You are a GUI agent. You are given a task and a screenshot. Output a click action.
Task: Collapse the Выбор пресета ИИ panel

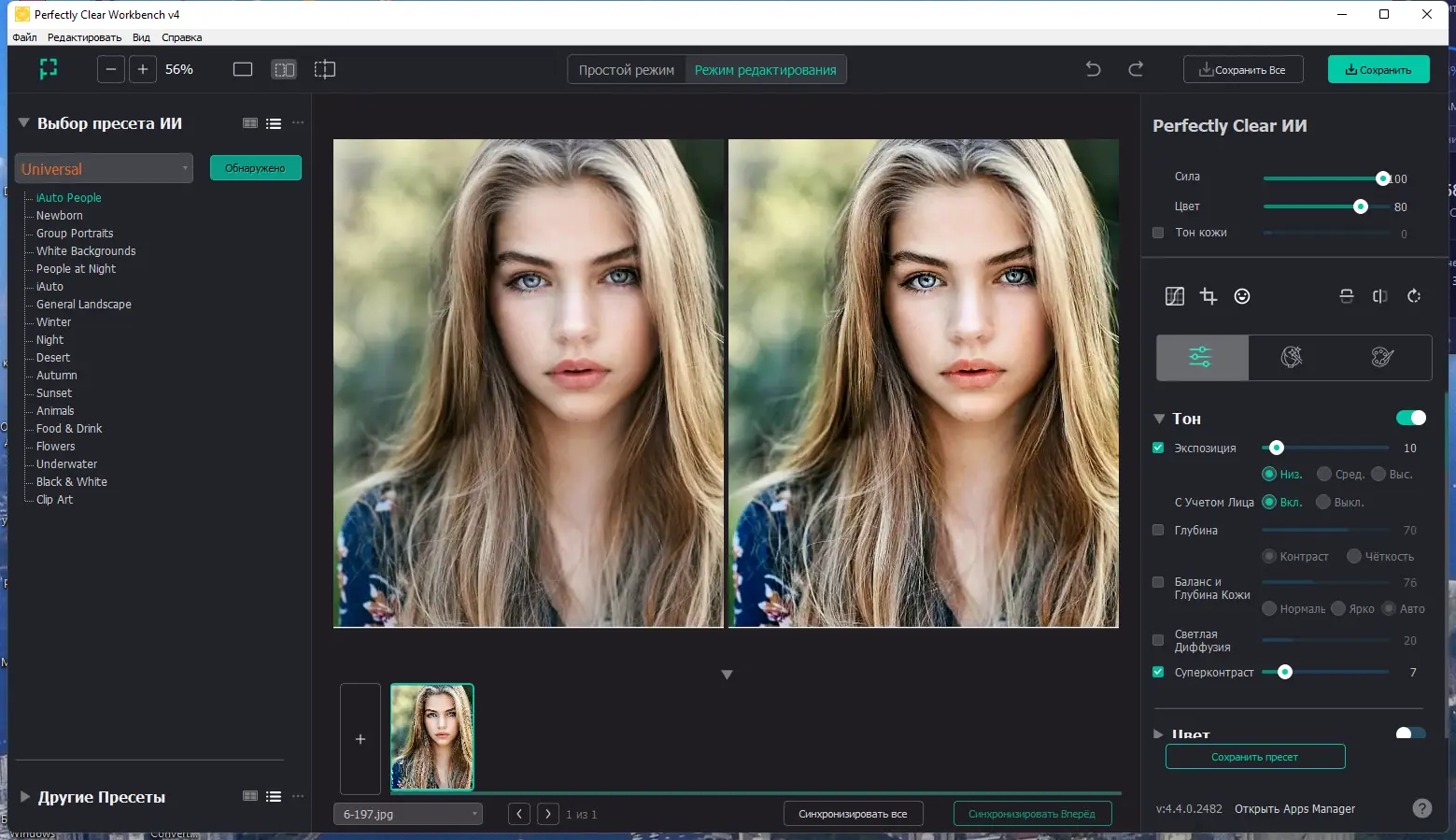(x=24, y=122)
